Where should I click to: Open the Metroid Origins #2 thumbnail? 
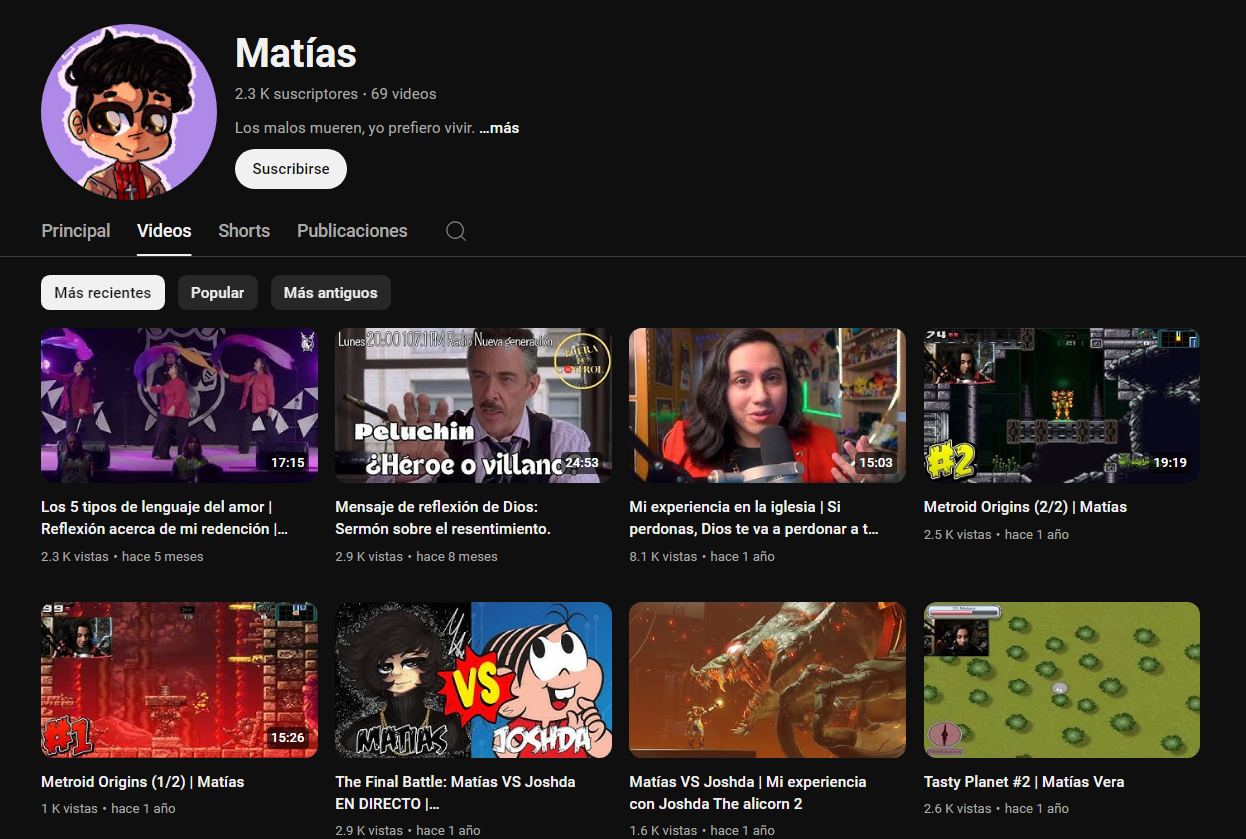(1062, 406)
